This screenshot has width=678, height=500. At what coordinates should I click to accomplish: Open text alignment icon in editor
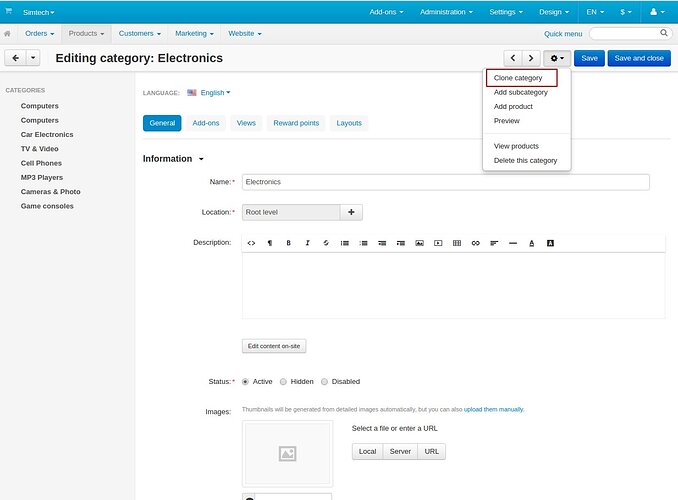coord(494,243)
